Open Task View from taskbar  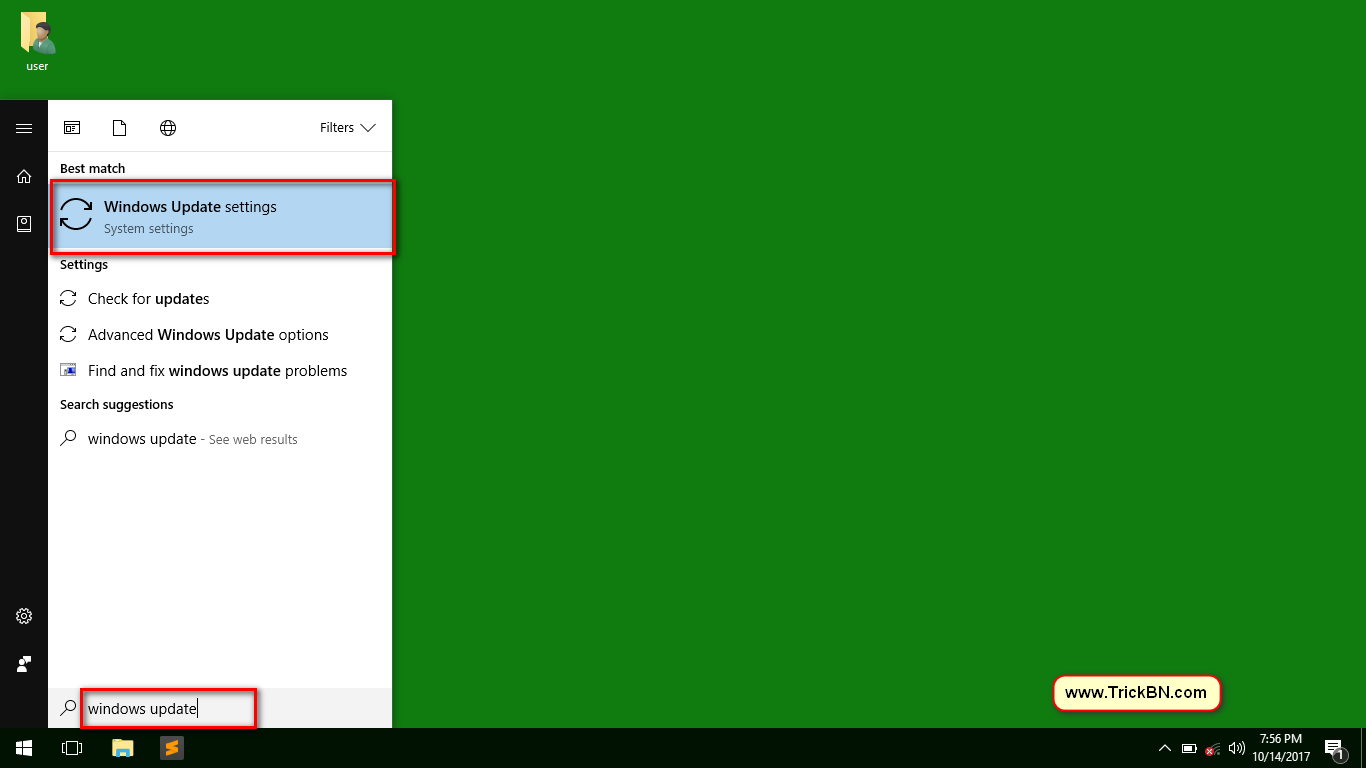pyautogui.click(x=72, y=748)
